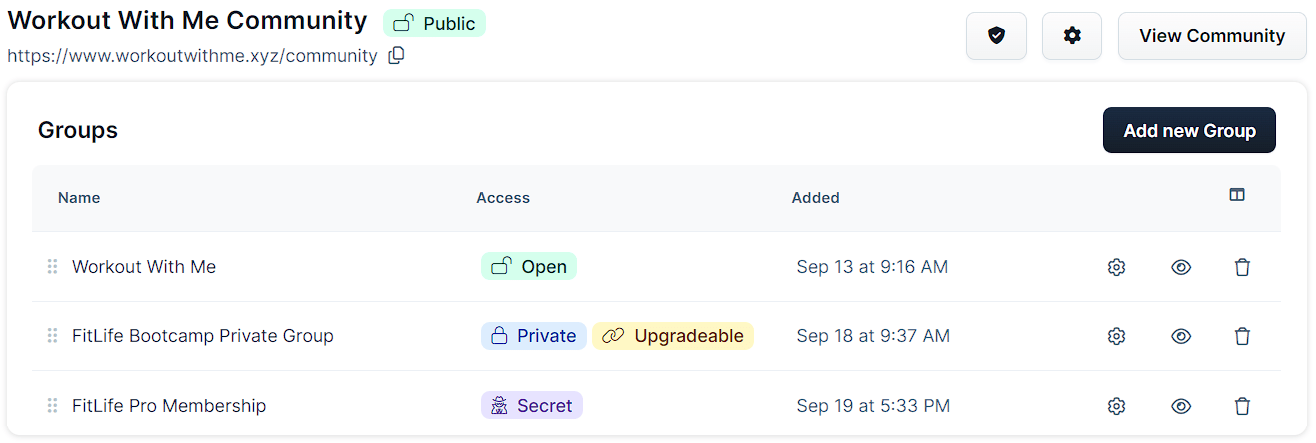
Task: Delete FitLife Bootcamp Private Group
Action: tap(1242, 336)
